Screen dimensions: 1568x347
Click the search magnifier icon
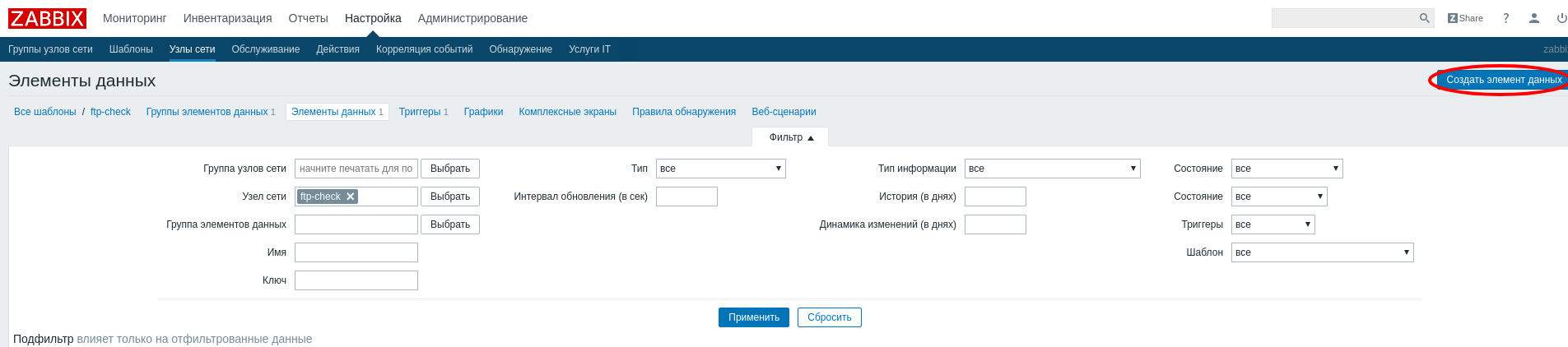pos(1424,18)
